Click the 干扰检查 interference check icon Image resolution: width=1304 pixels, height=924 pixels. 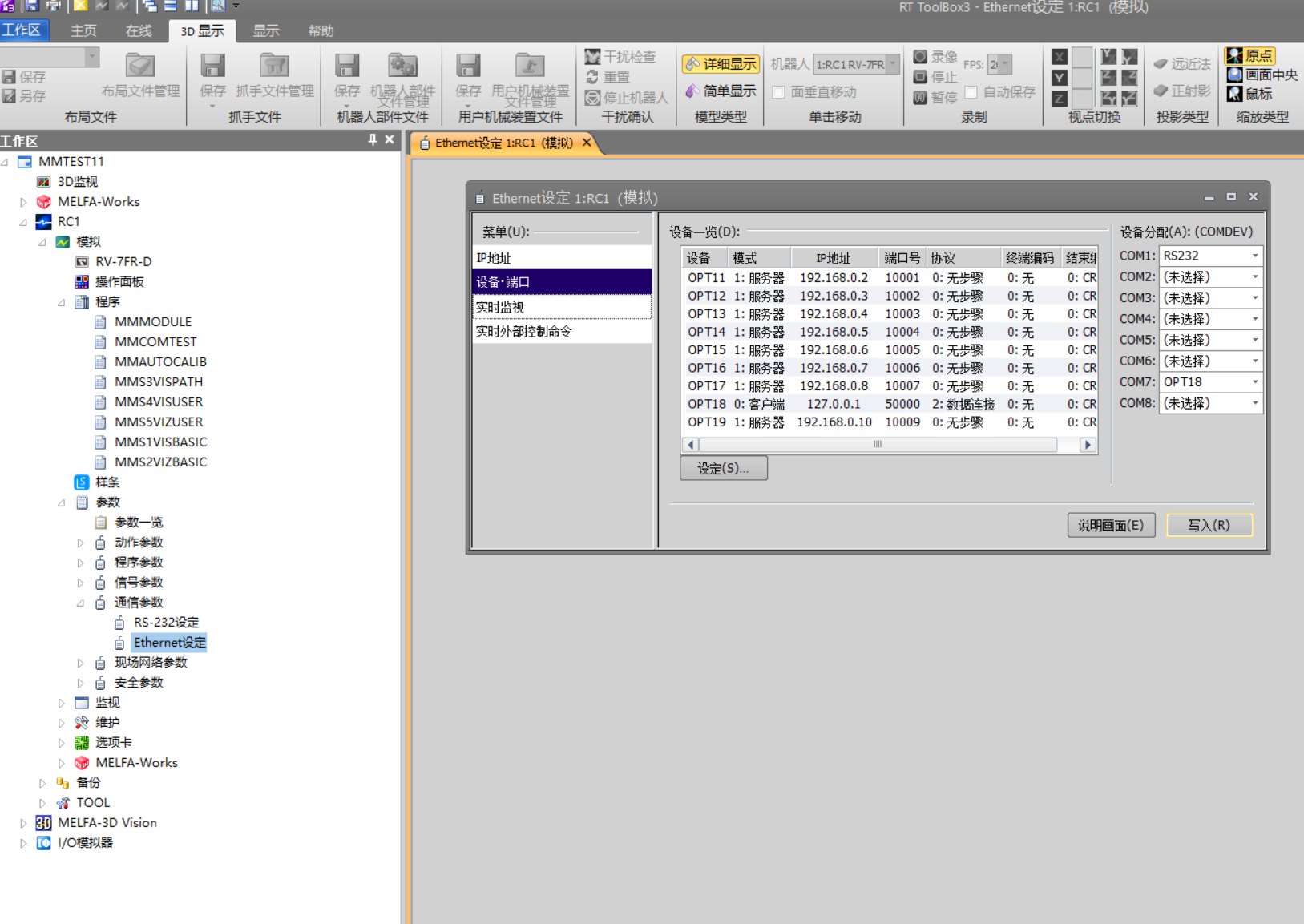click(x=592, y=57)
